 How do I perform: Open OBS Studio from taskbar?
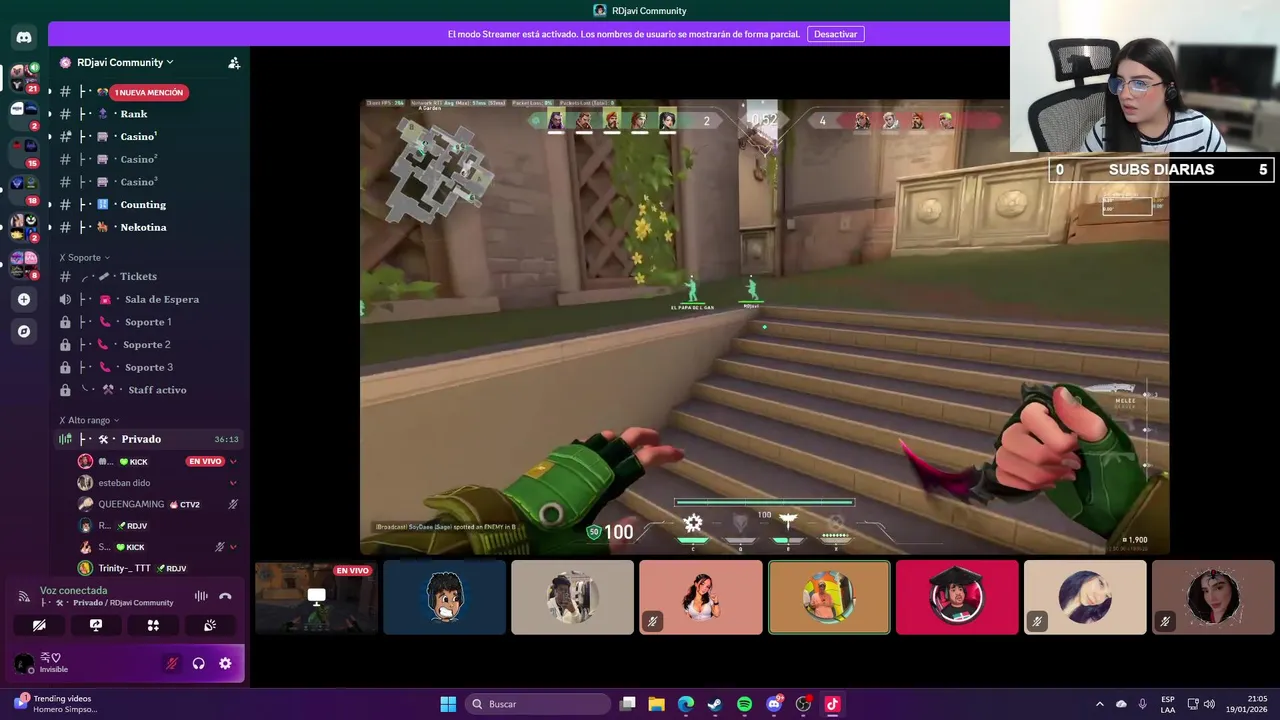[x=803, y=704]
